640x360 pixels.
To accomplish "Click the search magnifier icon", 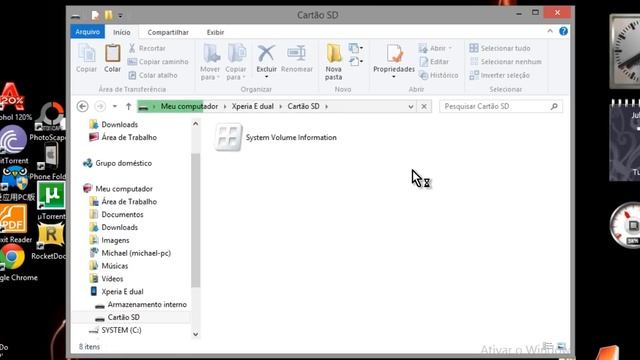I will [554, 106].
